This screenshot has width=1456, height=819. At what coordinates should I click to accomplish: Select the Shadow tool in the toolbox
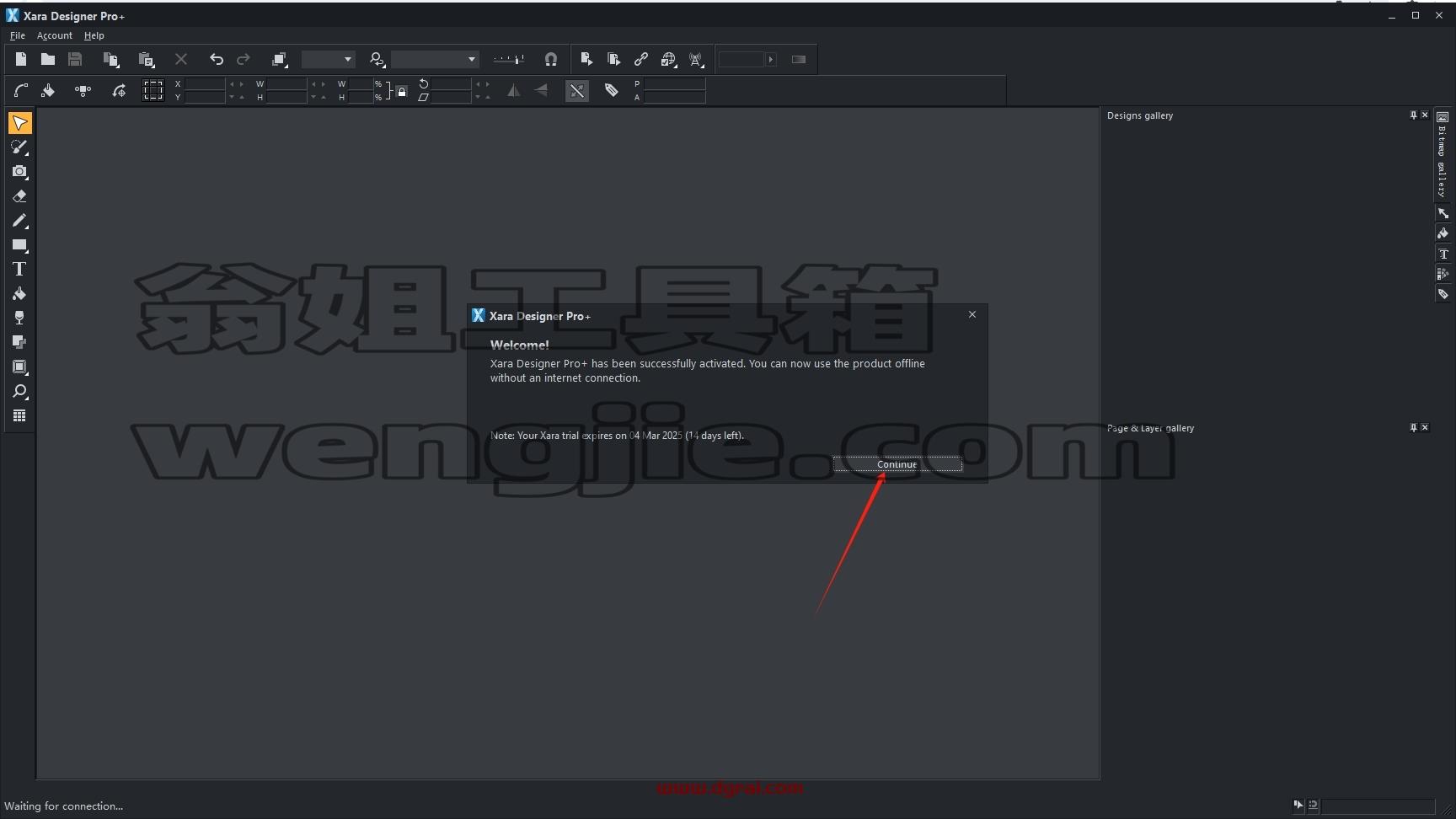pyautogui.click(x=19, y=343)
